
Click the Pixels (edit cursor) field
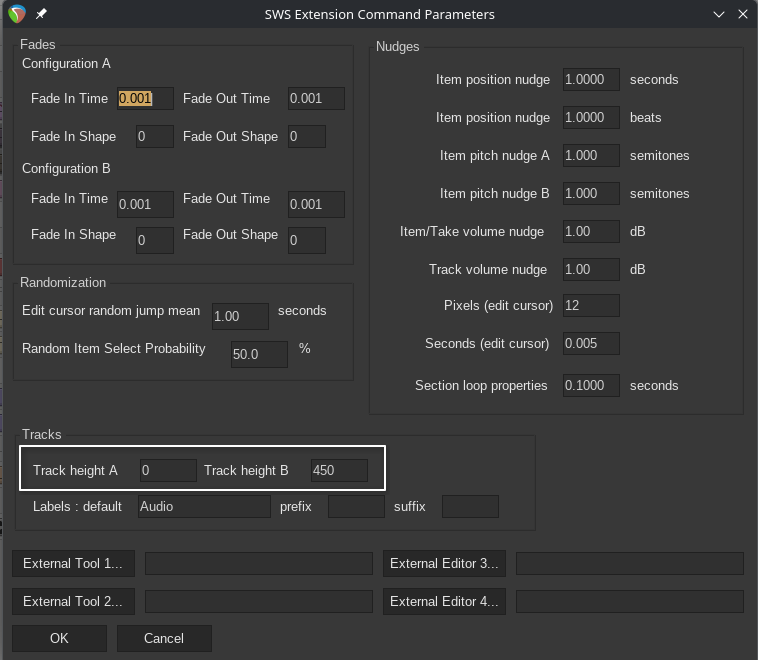coord(591,305)
